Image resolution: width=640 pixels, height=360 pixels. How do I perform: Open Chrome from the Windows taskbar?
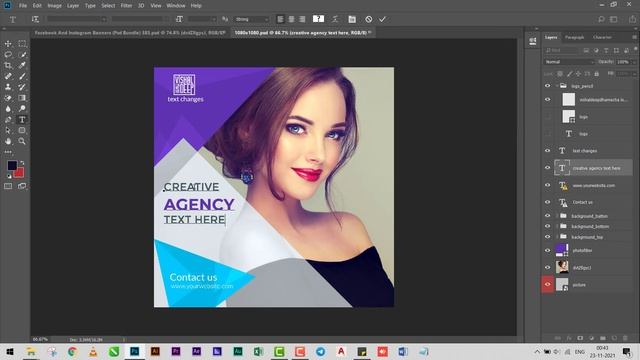click(x=72, y=351)
